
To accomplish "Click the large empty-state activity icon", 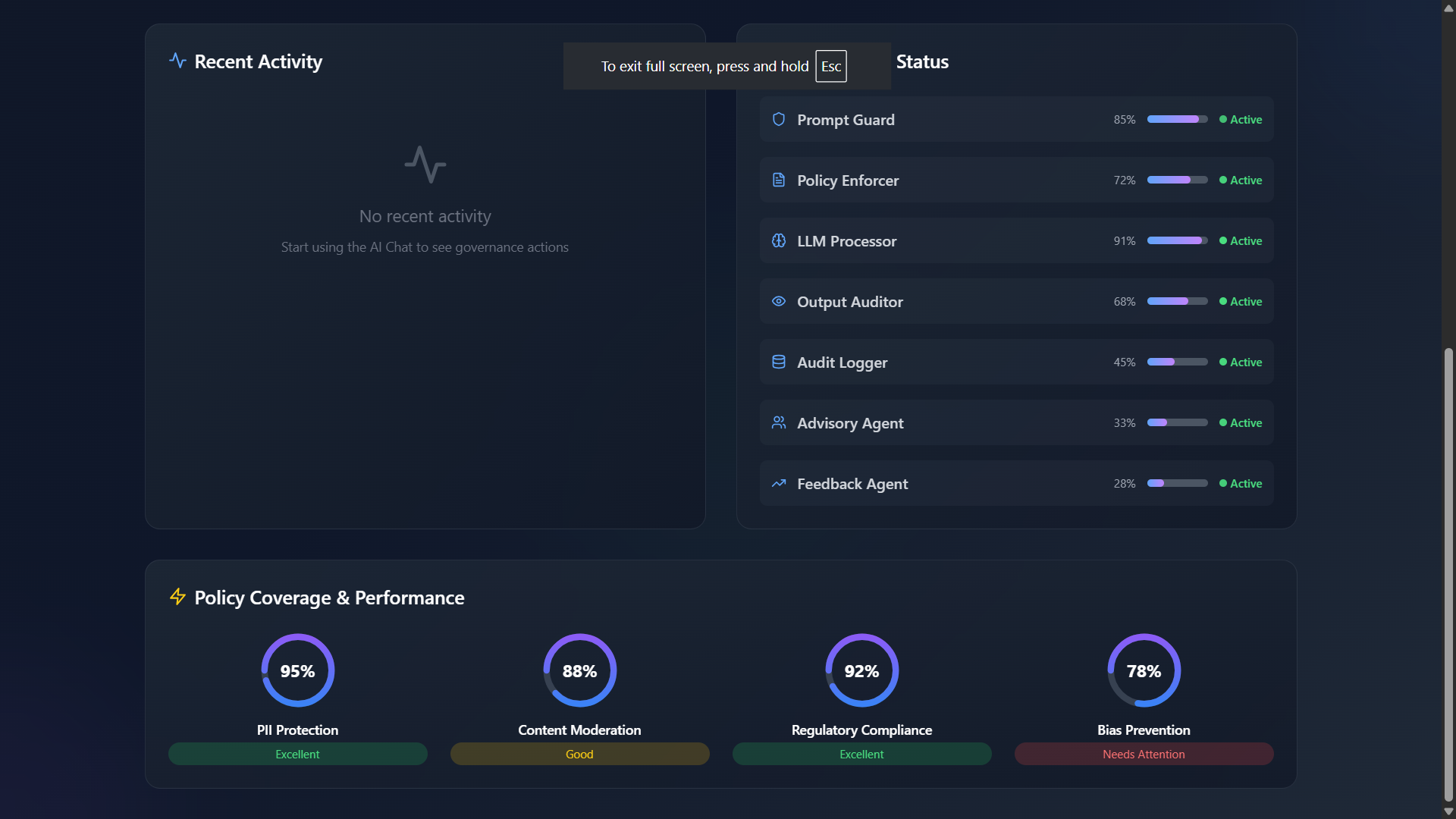I will tap(425, 165).
